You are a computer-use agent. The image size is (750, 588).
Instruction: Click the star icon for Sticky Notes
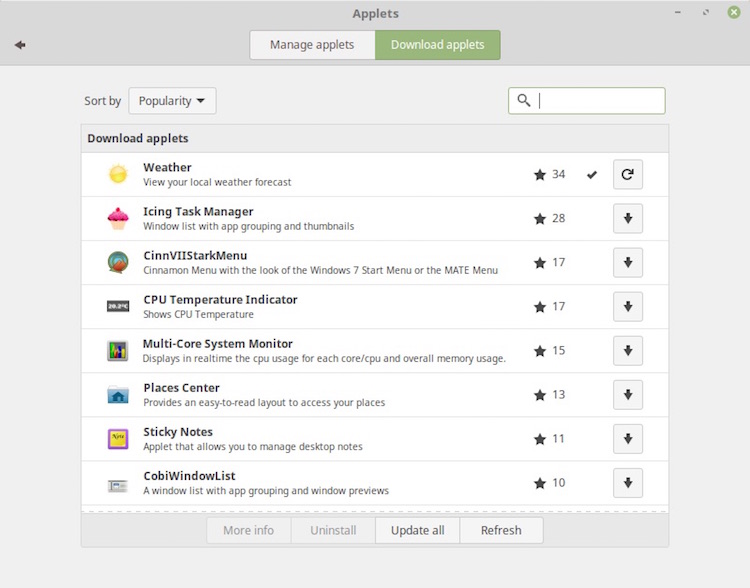540,439
